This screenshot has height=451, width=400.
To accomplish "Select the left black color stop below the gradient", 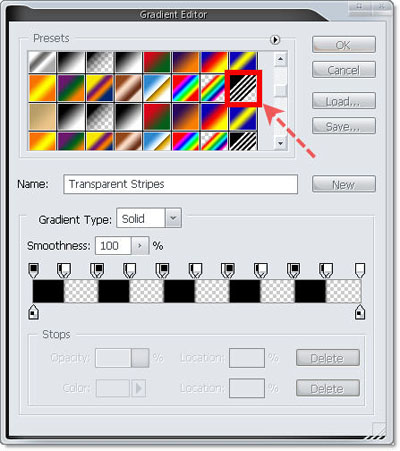I will [33, 312].
